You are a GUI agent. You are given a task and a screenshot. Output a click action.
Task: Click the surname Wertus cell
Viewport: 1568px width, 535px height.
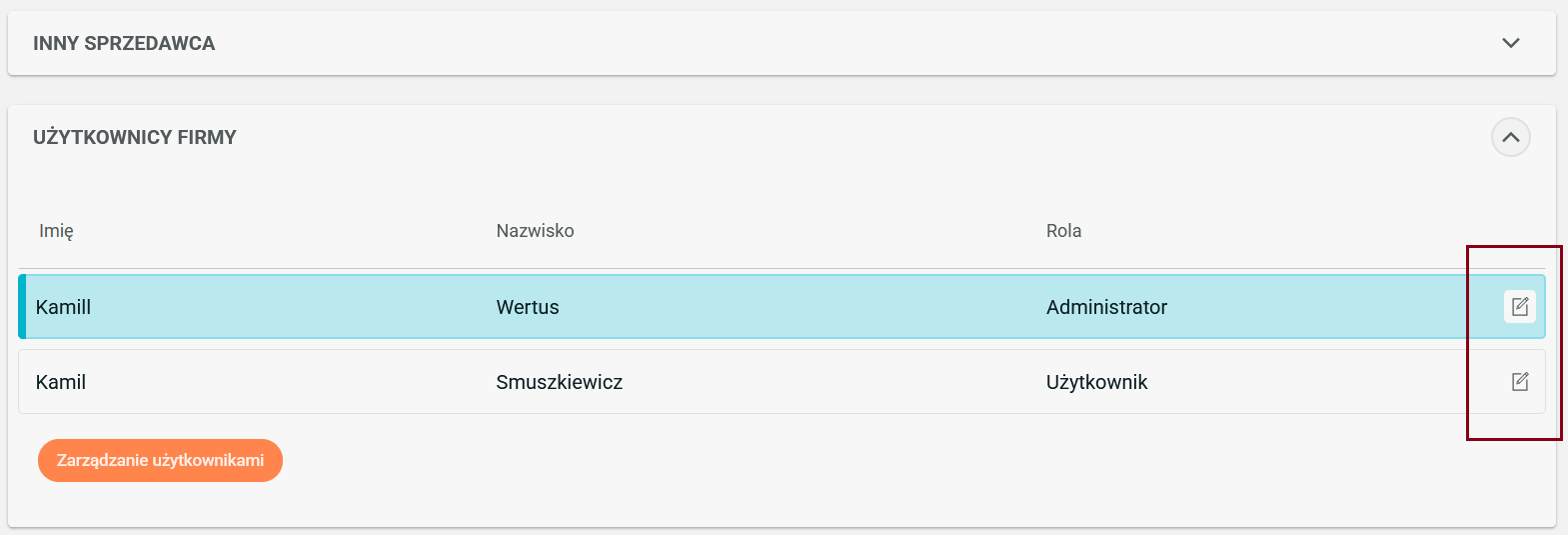pos(528,307)
